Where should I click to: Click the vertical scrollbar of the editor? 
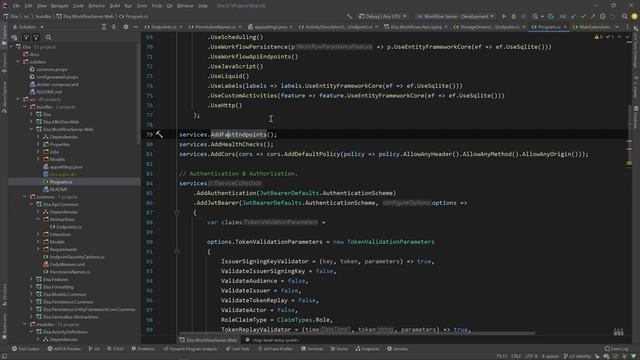pos(629,135)
